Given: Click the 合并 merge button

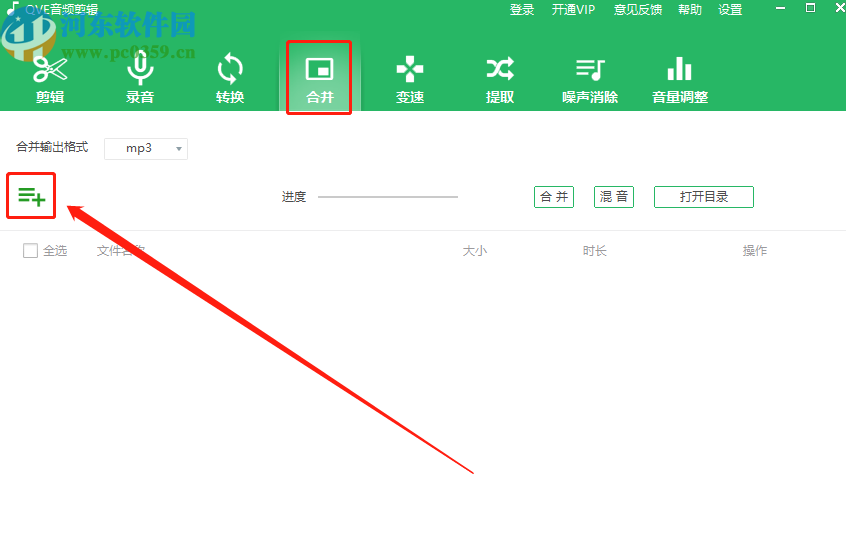Looking at the screenshot, I should tap(554, 197).
